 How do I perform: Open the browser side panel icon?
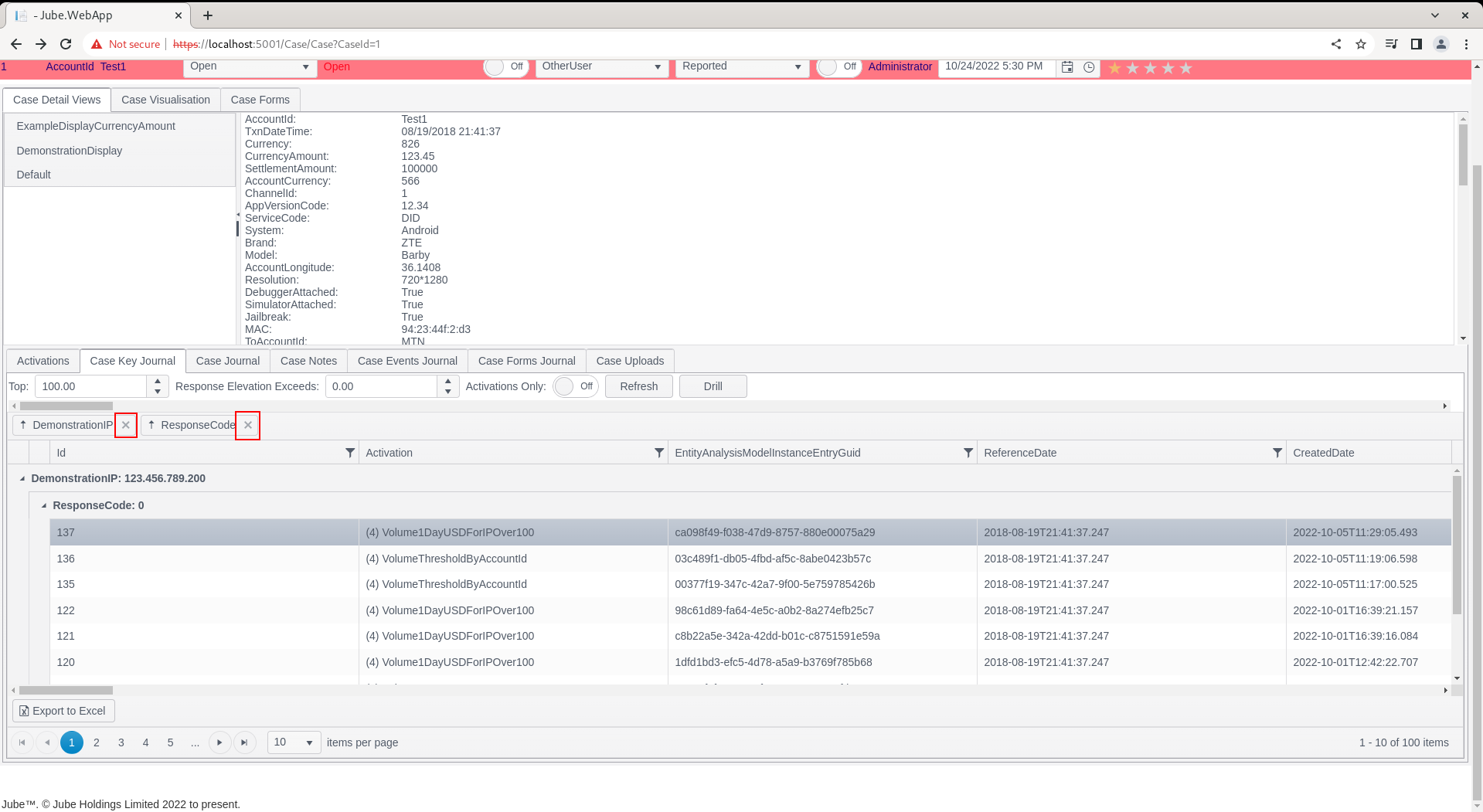(1417, 44)
